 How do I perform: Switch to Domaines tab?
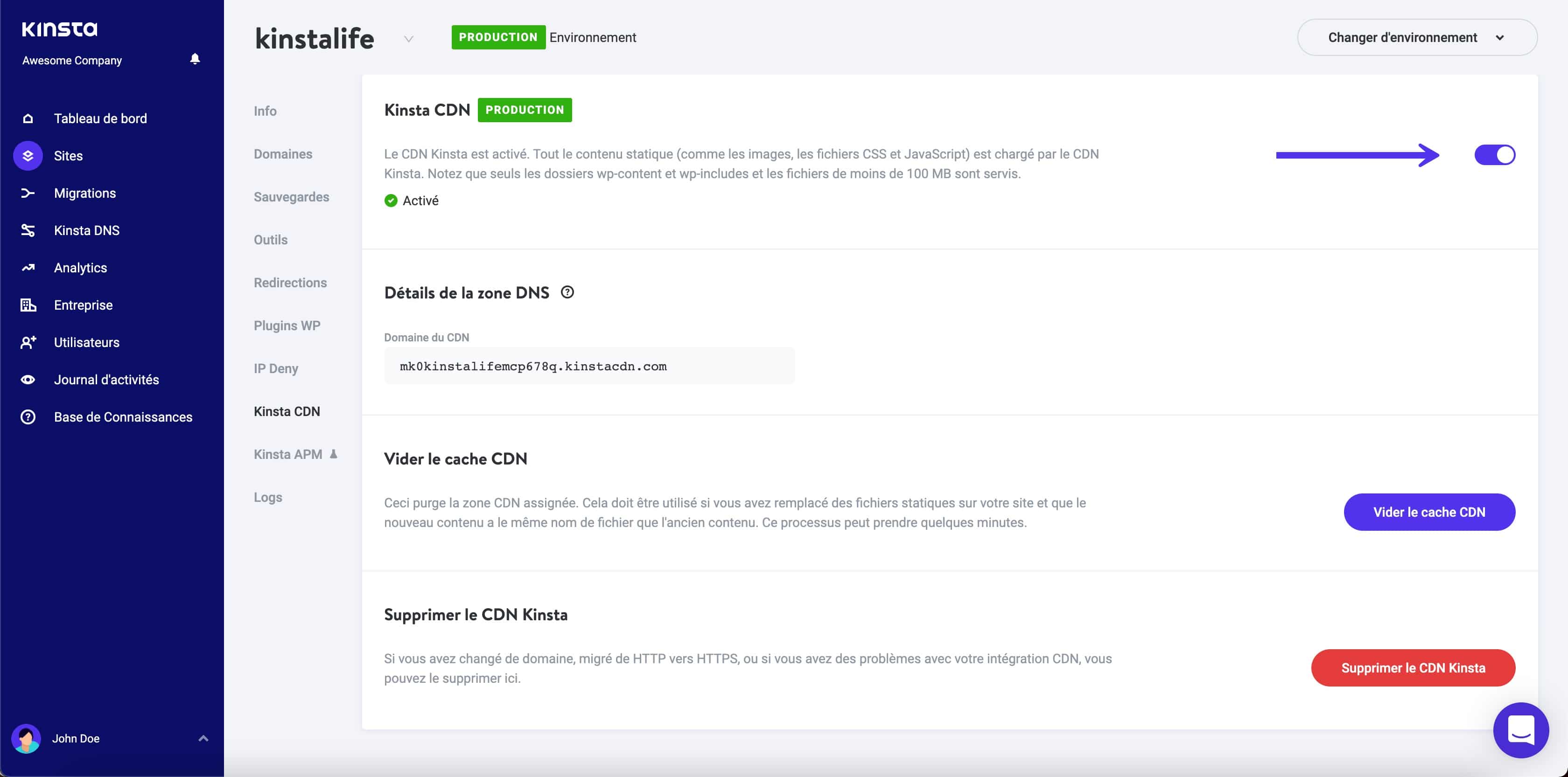pos(283,154)
